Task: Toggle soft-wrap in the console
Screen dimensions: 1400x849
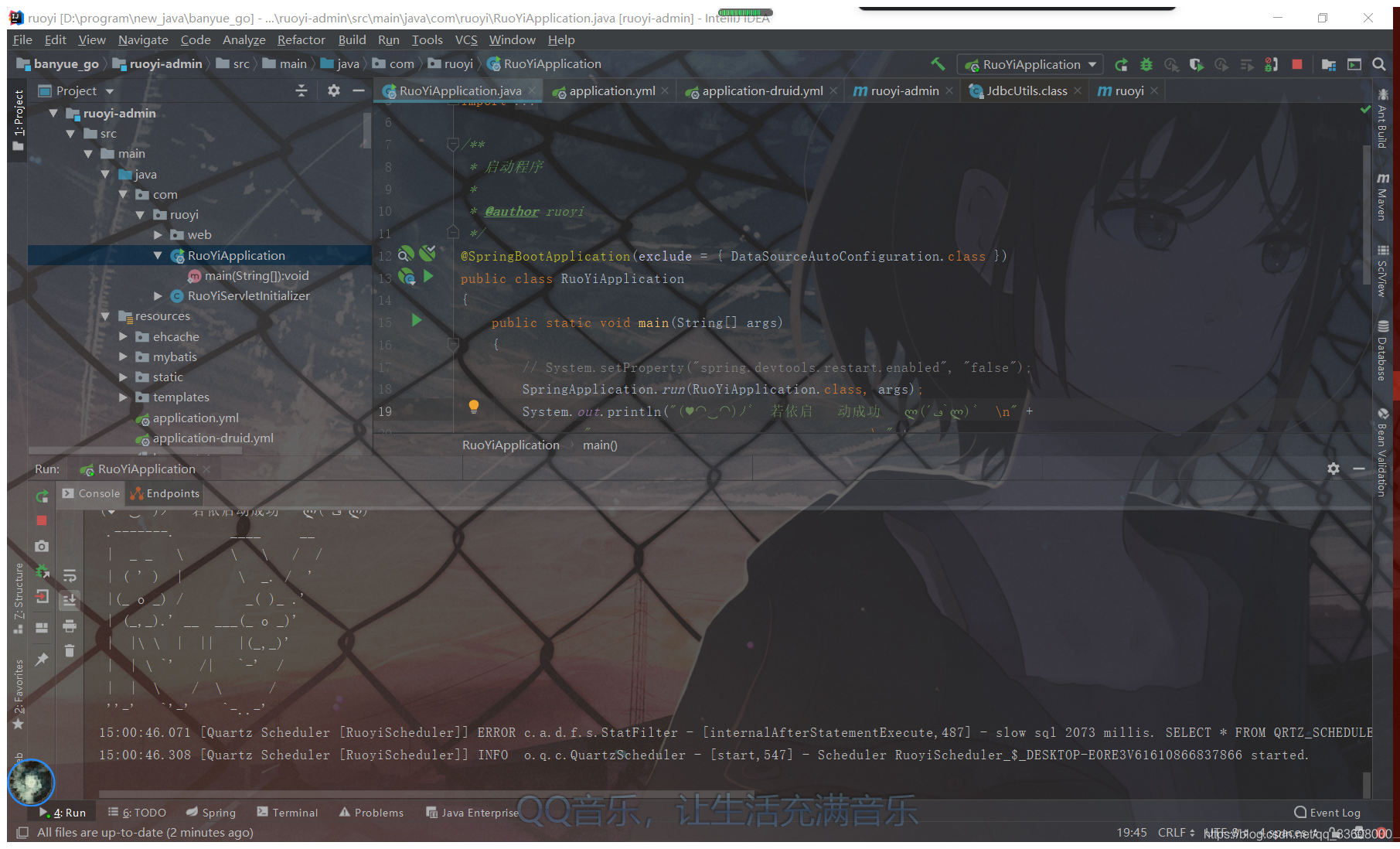Action: (x=70, y=575)
